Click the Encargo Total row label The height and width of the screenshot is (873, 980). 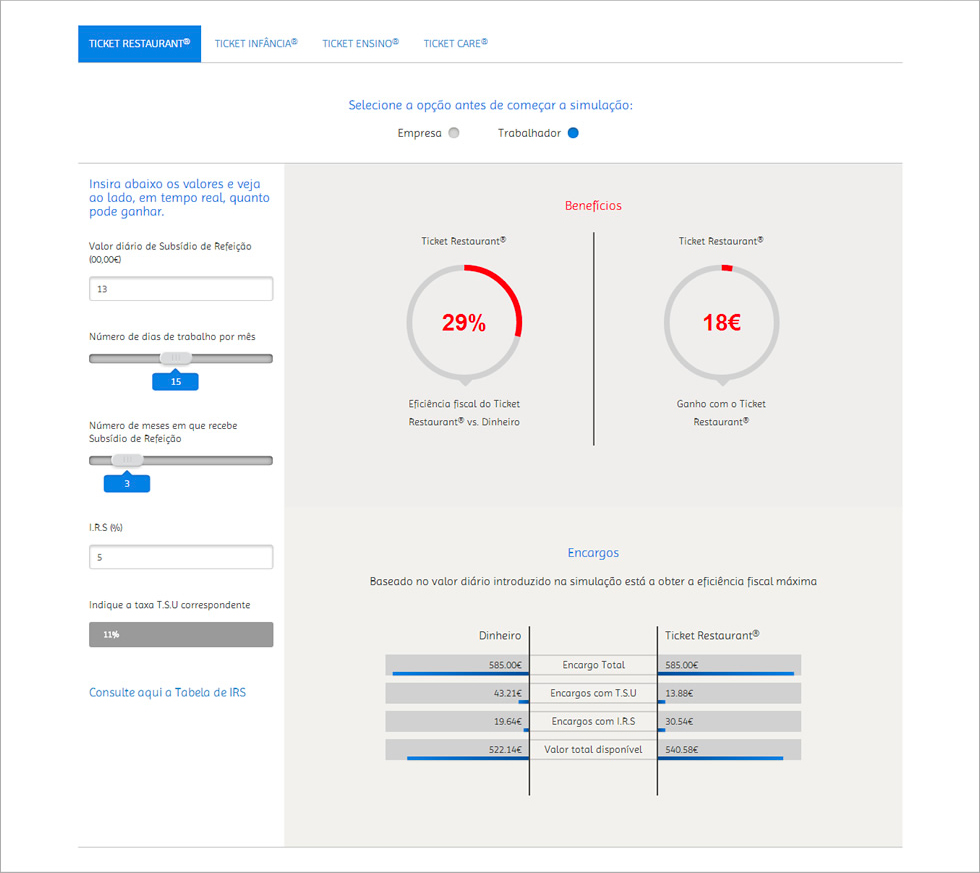593,665
